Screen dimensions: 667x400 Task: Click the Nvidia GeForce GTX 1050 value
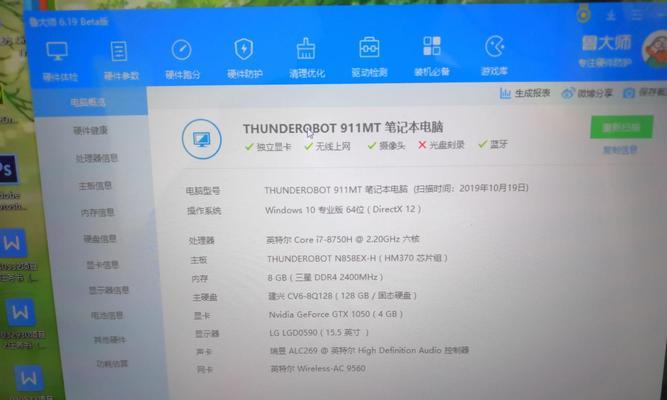pos(336,314)
